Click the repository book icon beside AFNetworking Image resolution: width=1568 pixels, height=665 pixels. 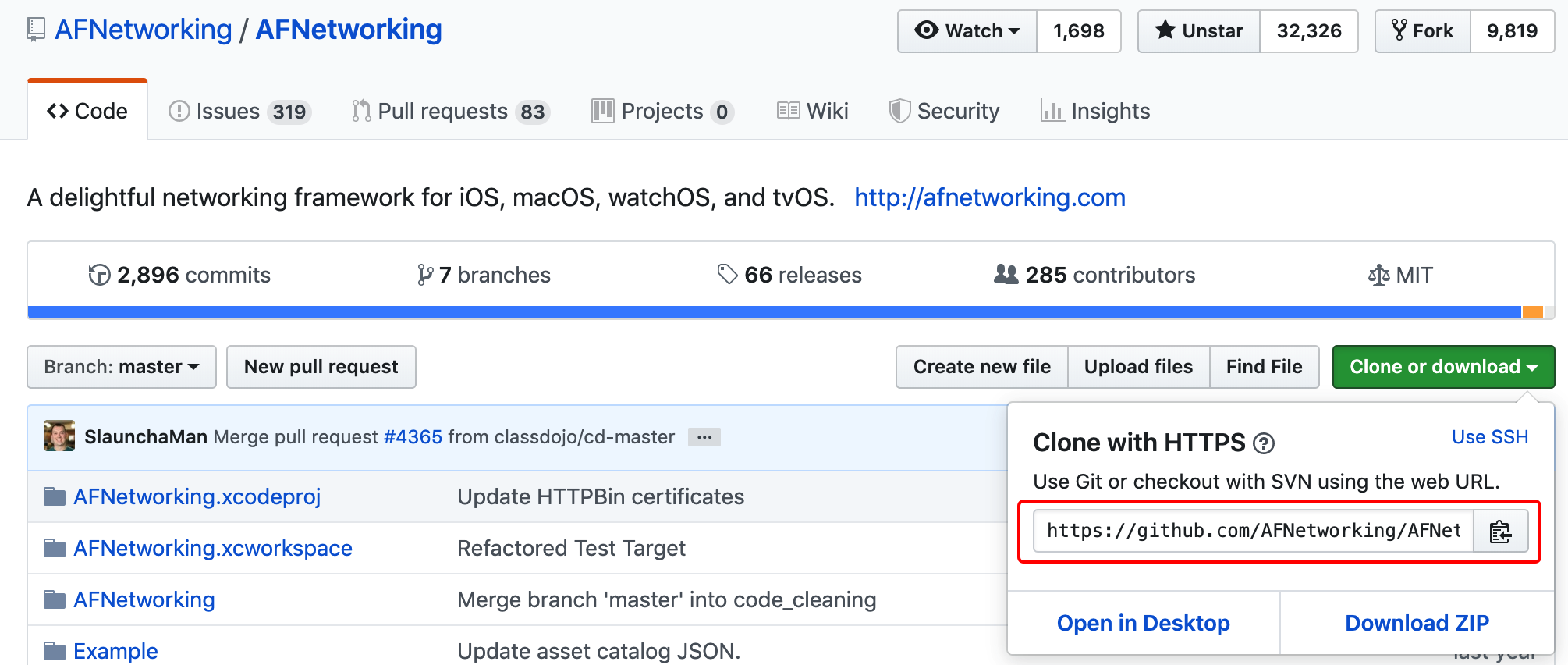click(x=35, y=30)
